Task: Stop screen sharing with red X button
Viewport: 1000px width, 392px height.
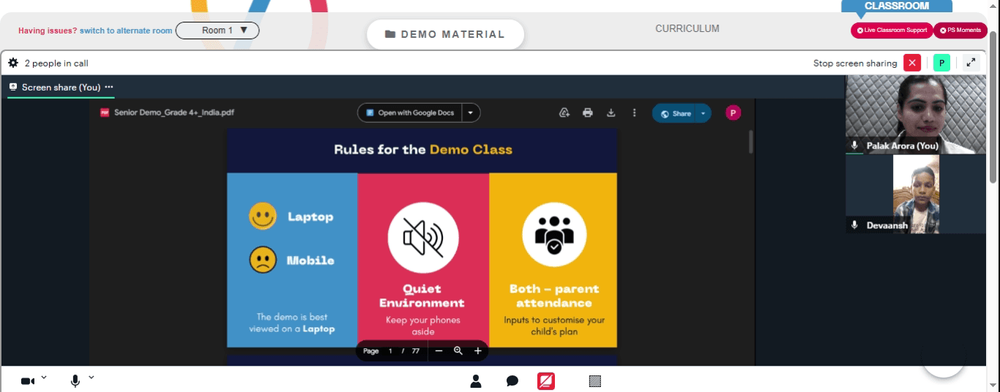Action: pyautogui.click(x=913, y=63)
